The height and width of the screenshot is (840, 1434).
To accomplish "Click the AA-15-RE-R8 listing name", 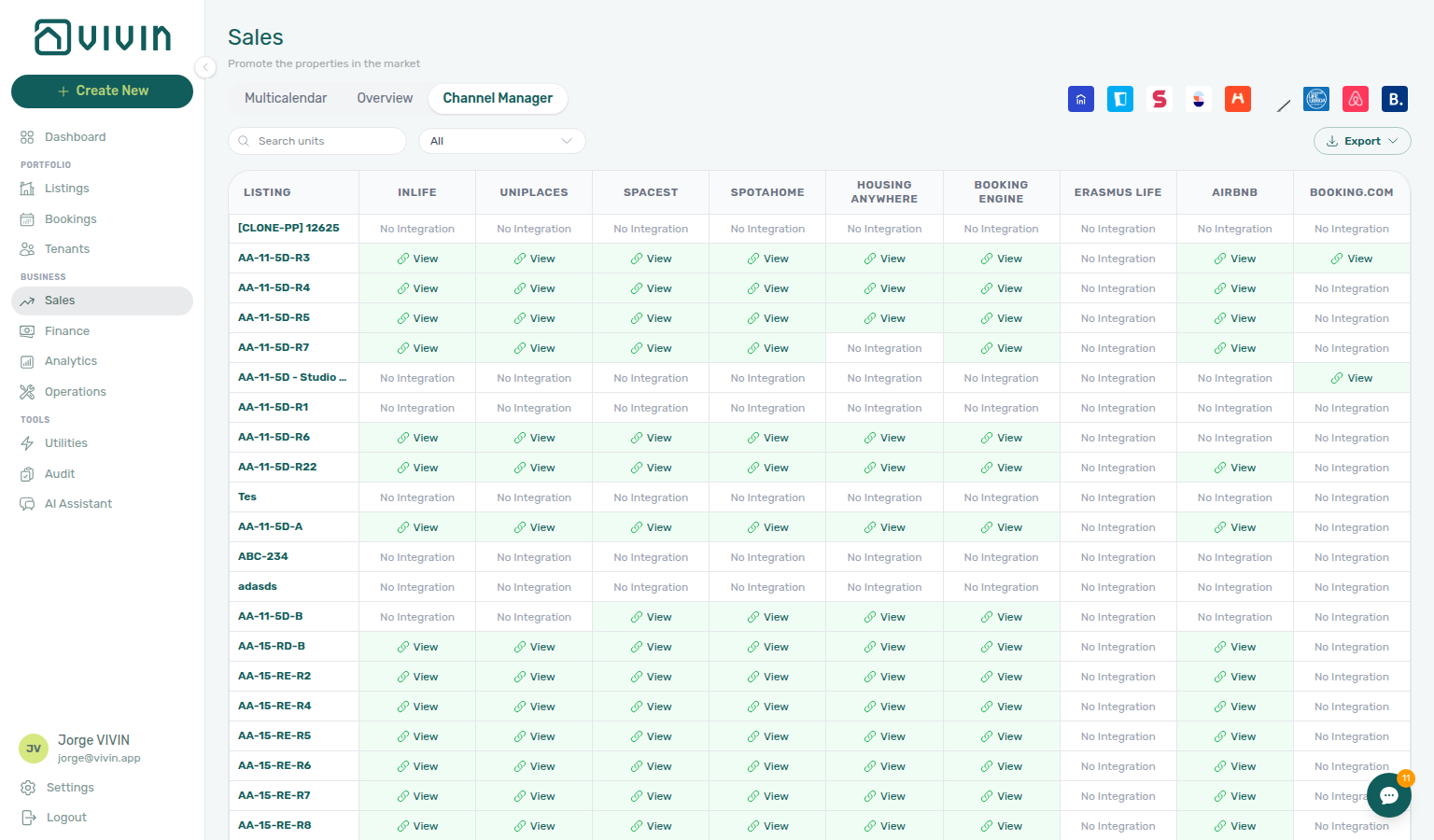I will [274, 825].
